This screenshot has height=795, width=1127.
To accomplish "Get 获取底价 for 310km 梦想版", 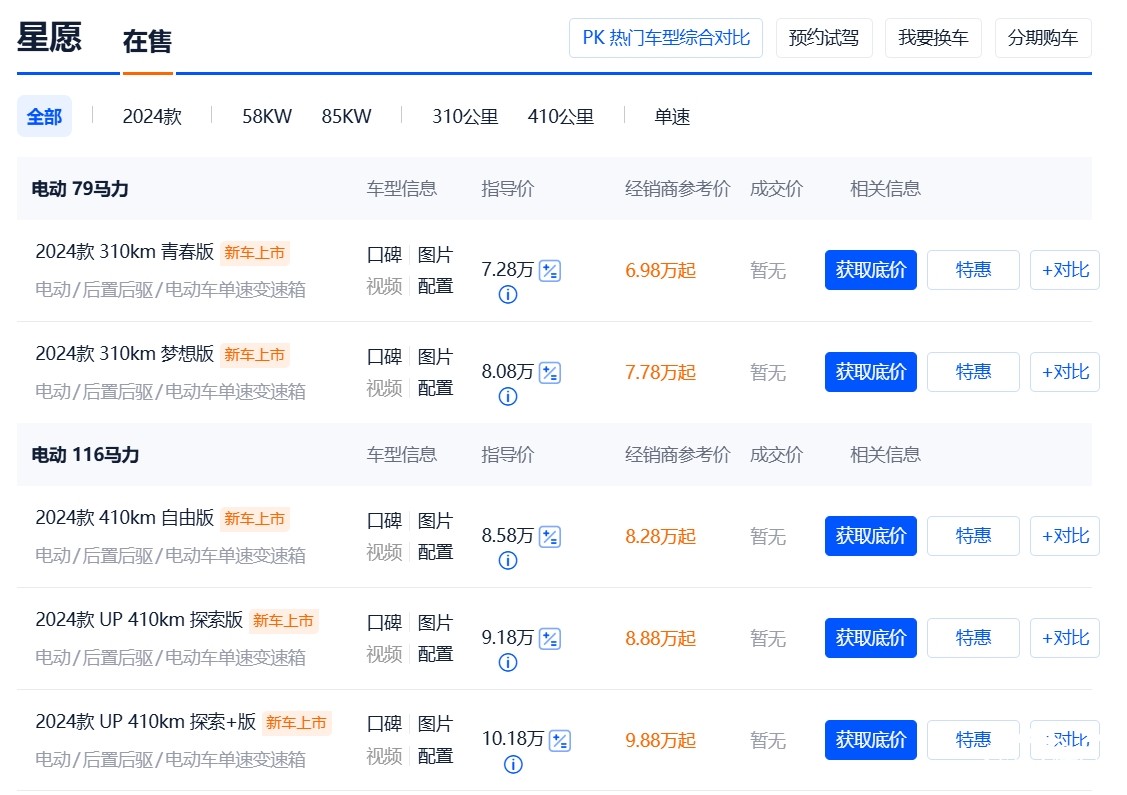I will click(x=871, y=372).
